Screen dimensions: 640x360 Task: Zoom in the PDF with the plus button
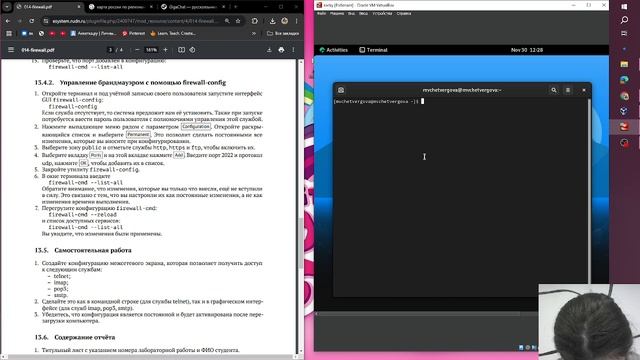click(x=165, y=50)
